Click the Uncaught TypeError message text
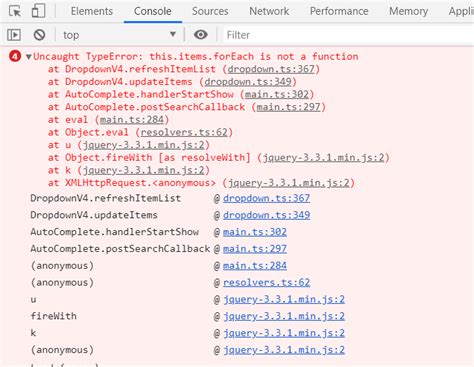This screenshot has height=367, width=474. pyautogui.click(x=196, y=56)
